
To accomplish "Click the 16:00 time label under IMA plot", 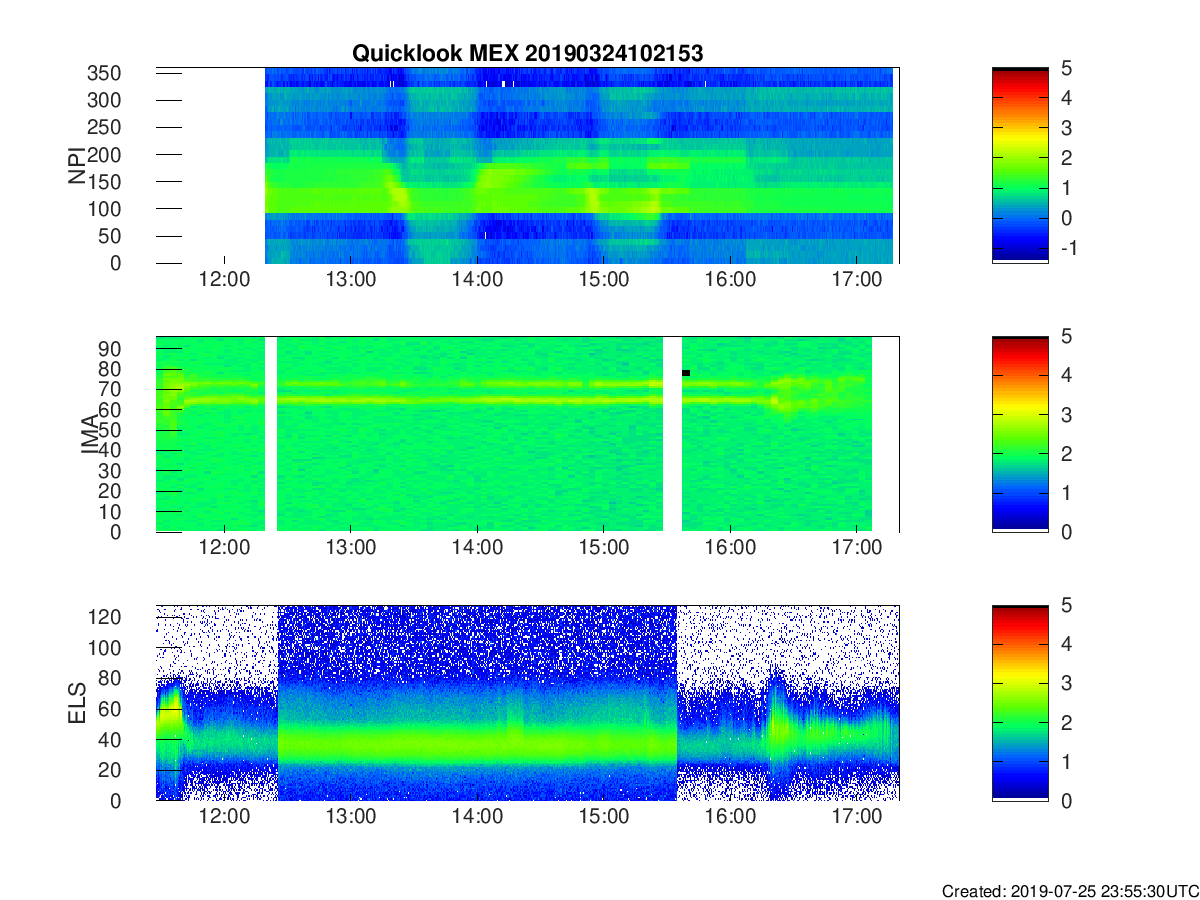I will 730,548.
